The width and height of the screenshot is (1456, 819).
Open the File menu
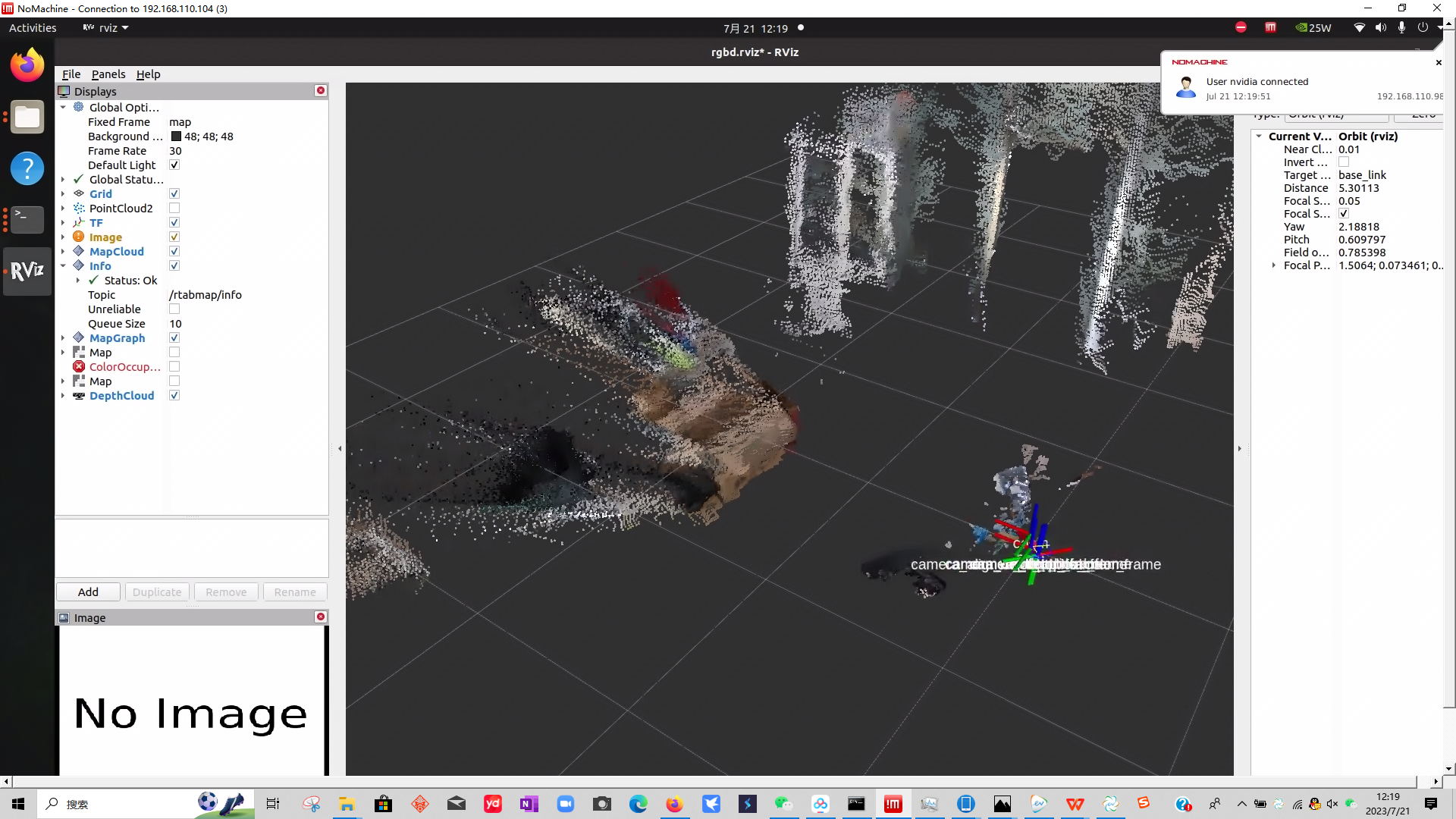pos(71,74)
